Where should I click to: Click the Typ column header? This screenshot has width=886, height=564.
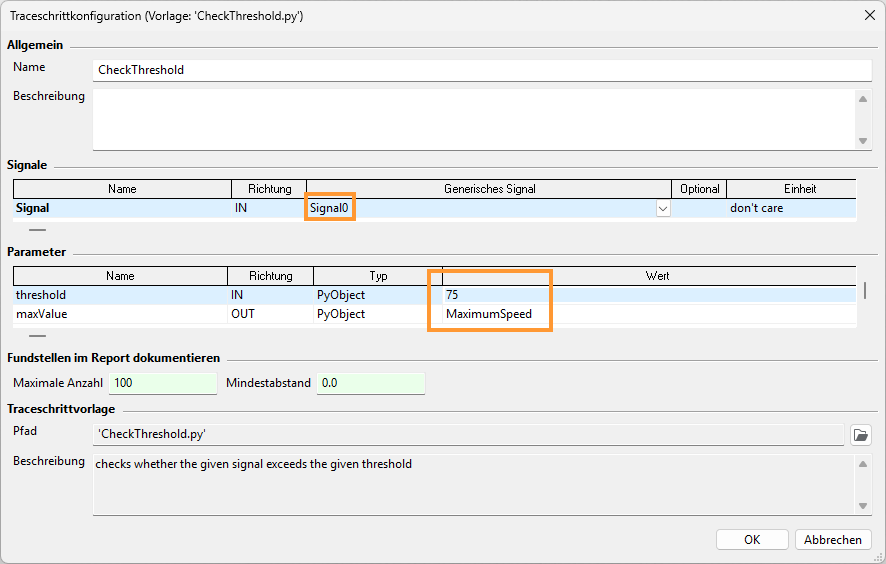click(378, 276)
